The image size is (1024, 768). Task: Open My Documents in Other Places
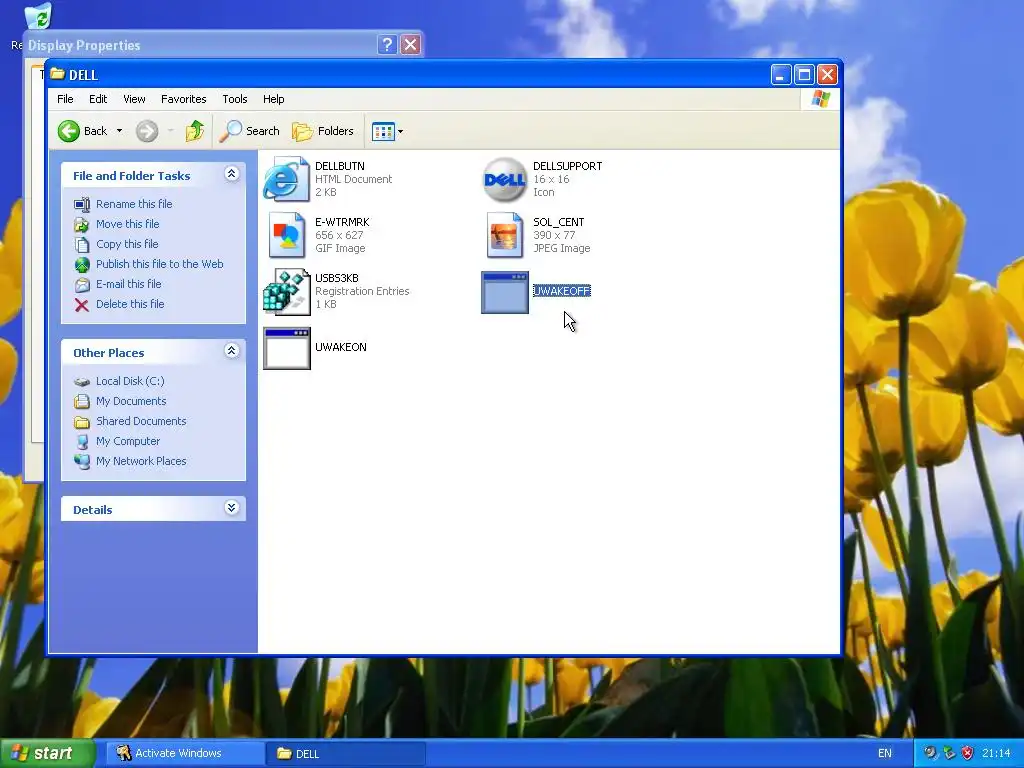tap(131, 401)
